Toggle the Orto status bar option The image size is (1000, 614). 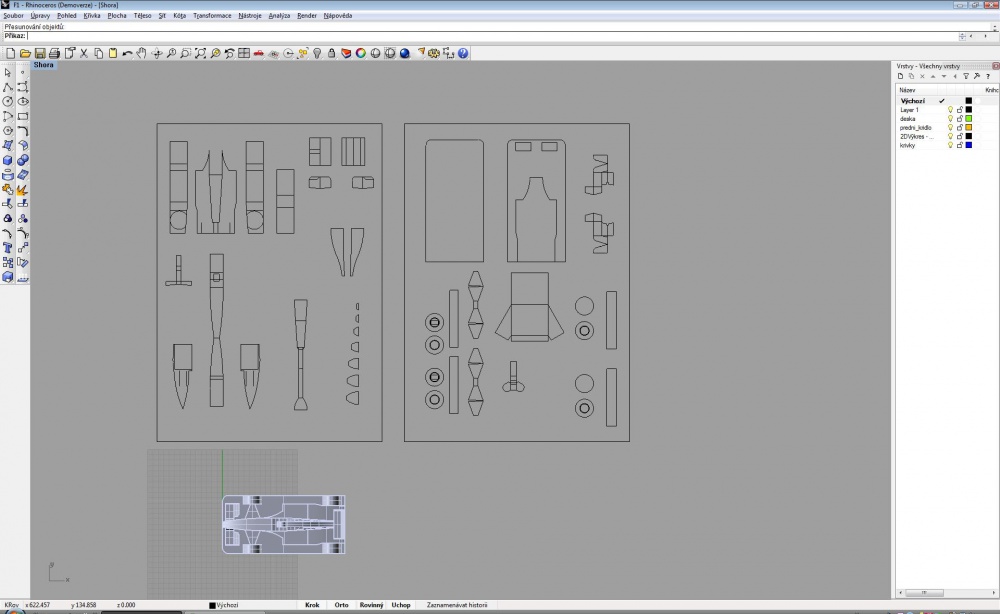click(x=341, y=605)
